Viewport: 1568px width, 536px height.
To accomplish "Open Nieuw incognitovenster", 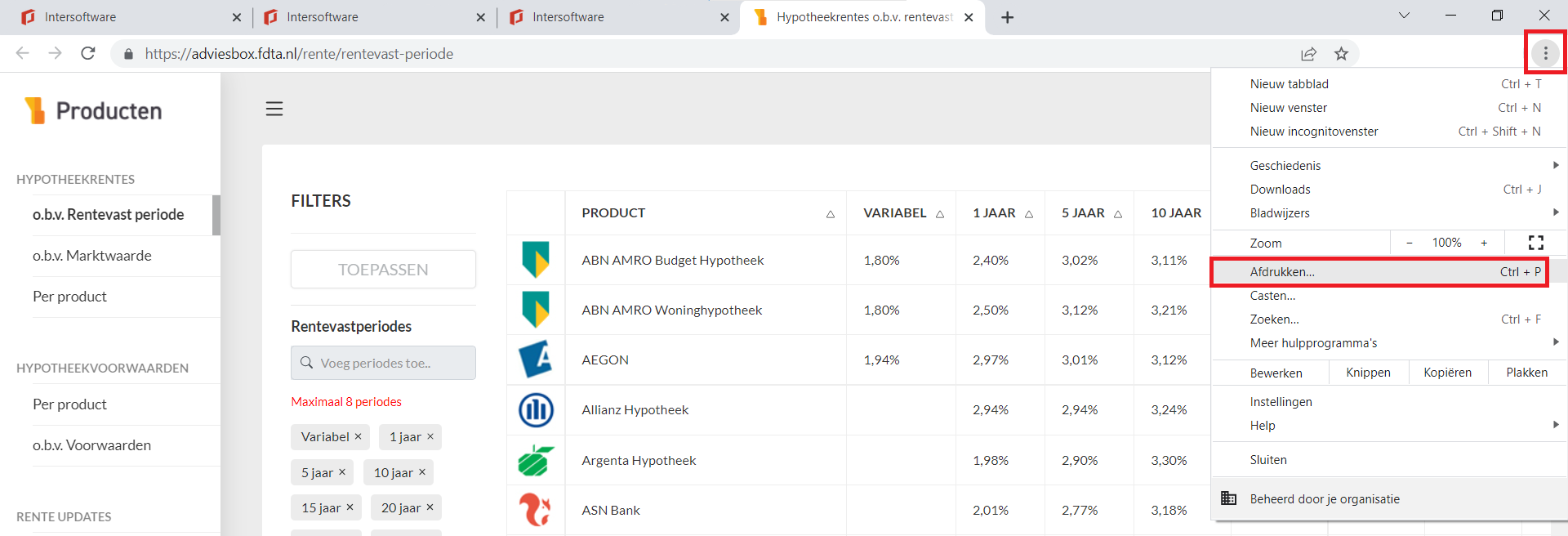I will pyautogui.click(x=1388, y=131).
